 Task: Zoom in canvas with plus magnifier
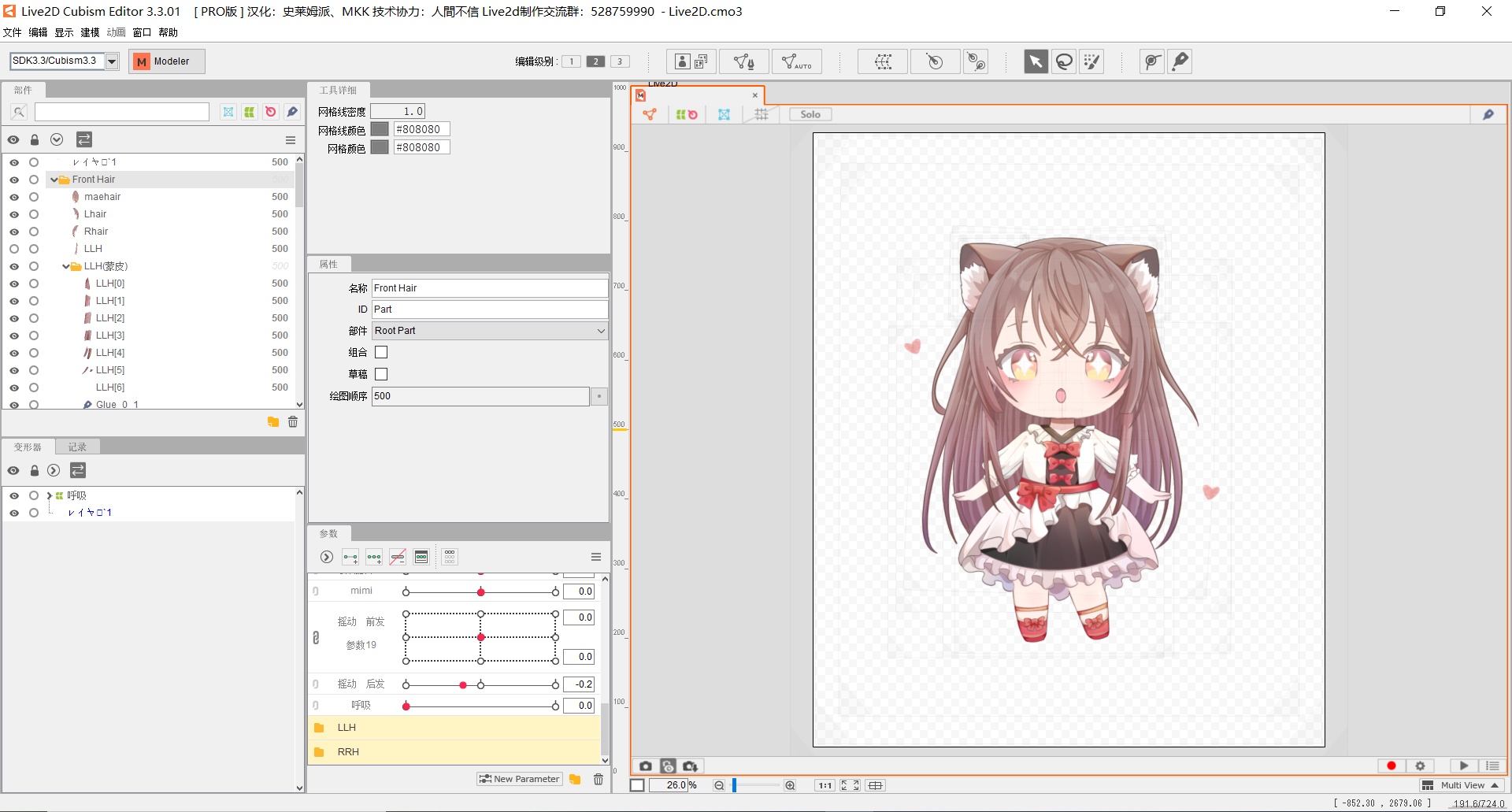click(x=790, y=785)
